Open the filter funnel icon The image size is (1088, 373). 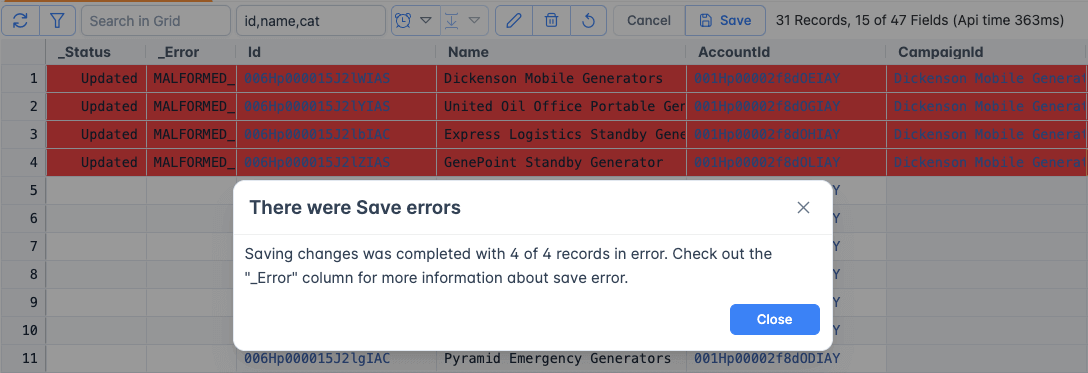point(58,21)
